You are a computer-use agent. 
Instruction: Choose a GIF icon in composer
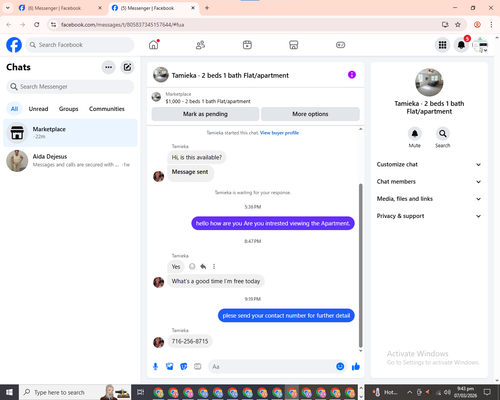coord(198,367)
